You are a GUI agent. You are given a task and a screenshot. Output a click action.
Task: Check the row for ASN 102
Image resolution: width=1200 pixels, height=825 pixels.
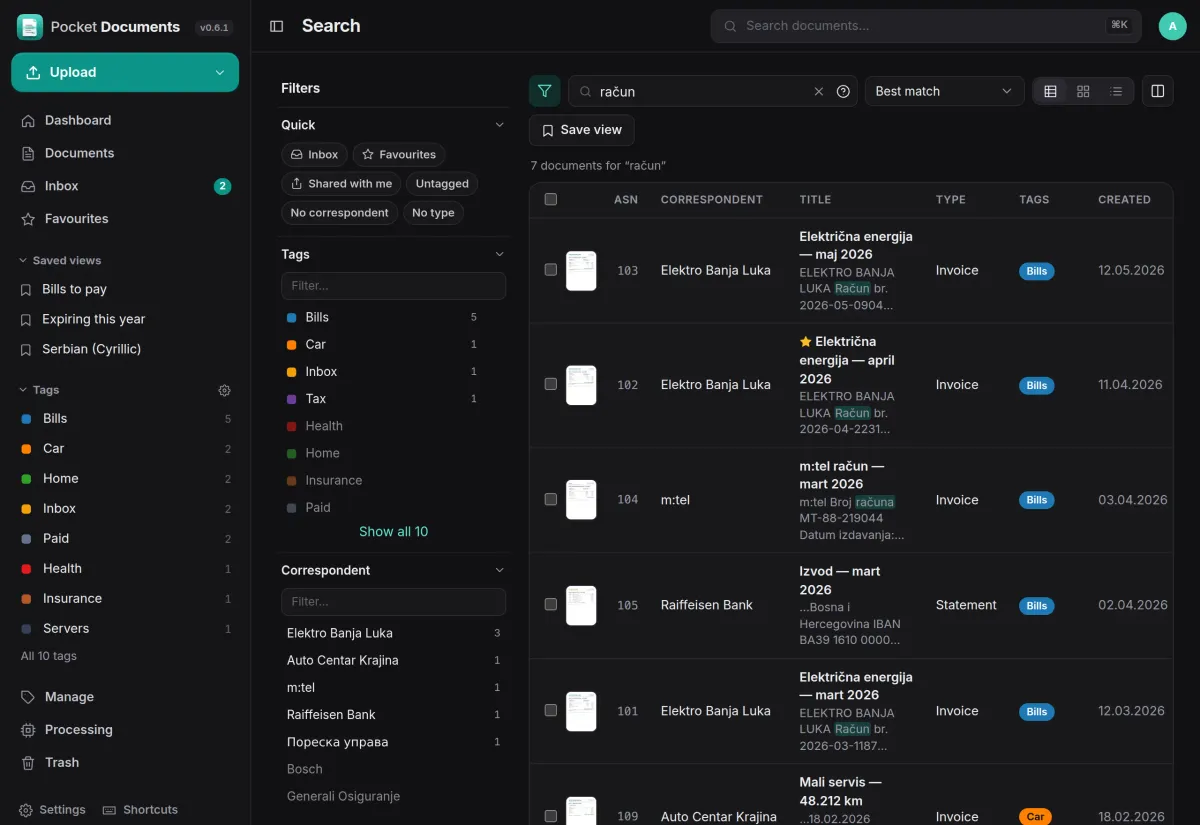pos(550,384)
